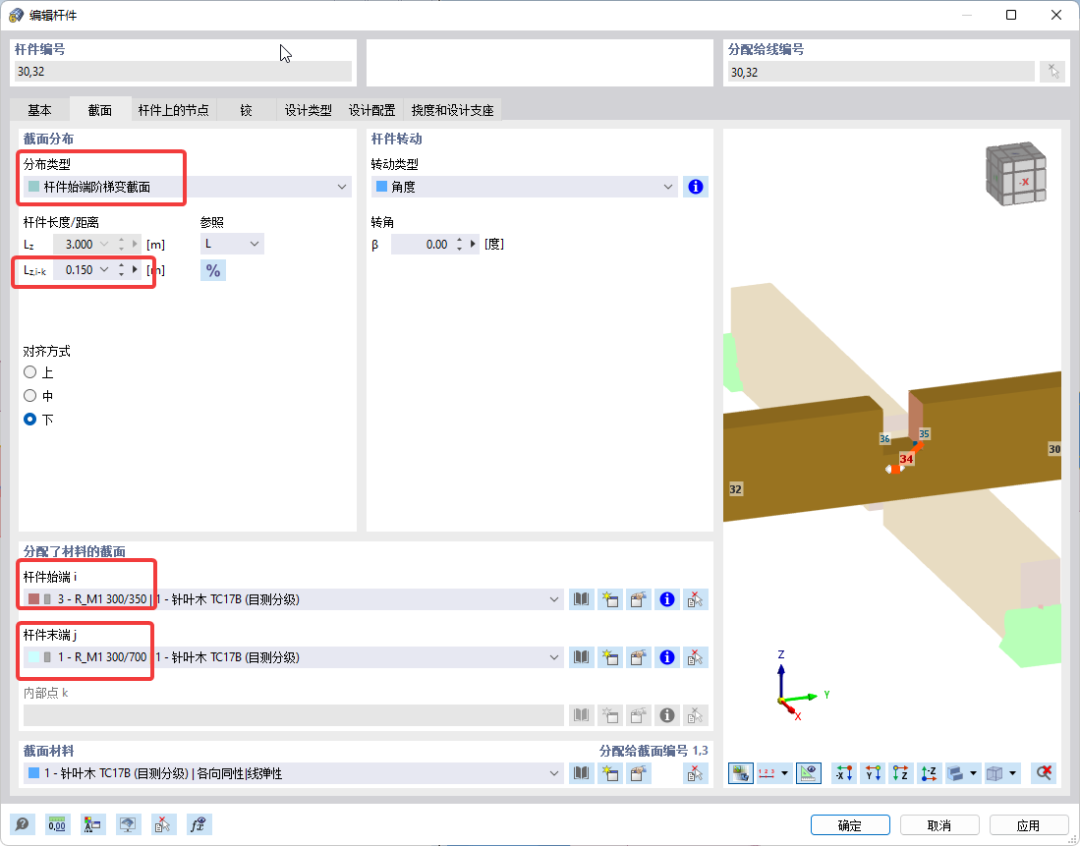The height and width of the screenshot is (846, 1080).
Task: Switch to 铰 tab
Action: [x=246, y=110]
